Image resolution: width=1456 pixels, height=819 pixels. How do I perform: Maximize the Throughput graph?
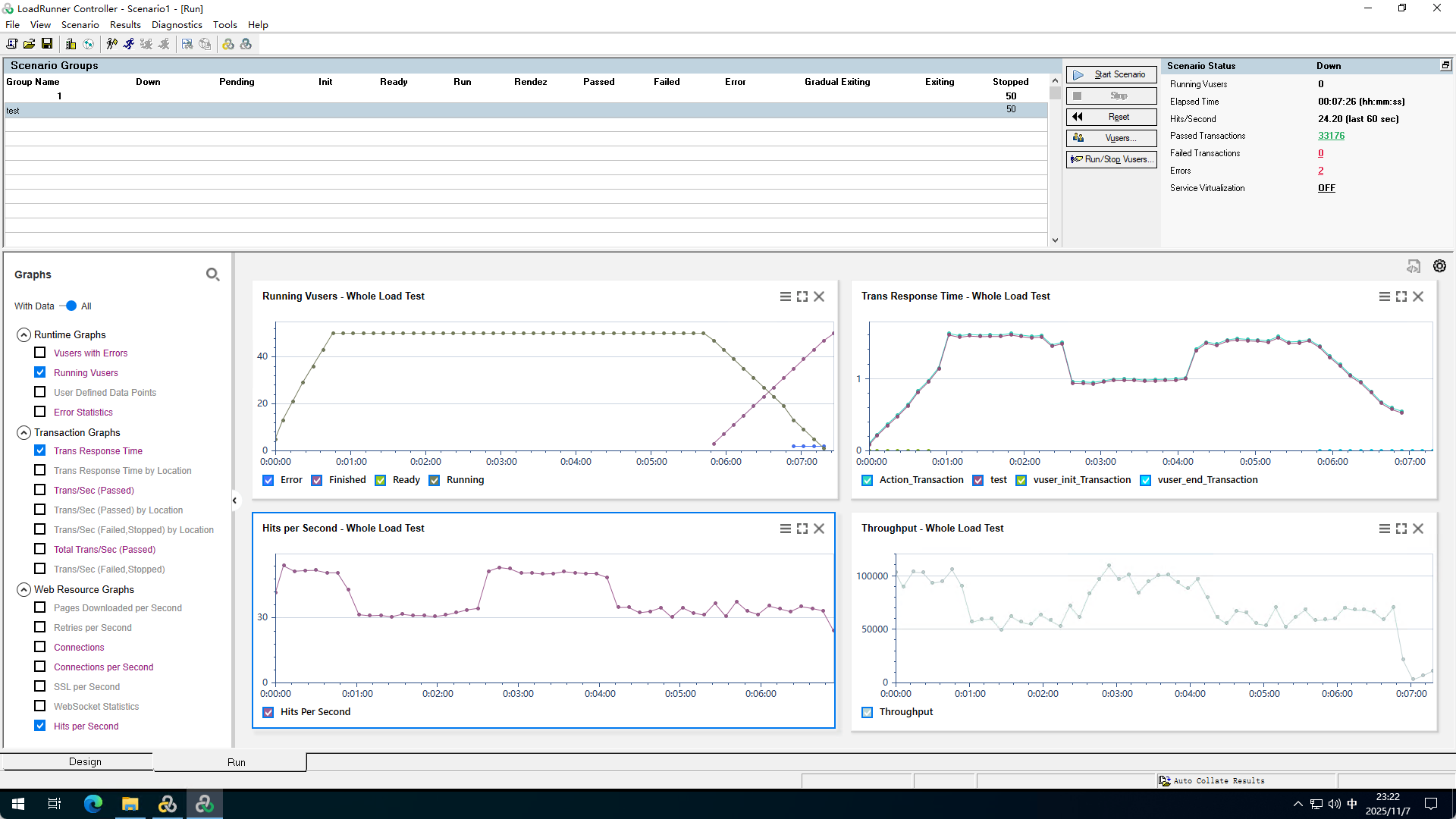1401,529
